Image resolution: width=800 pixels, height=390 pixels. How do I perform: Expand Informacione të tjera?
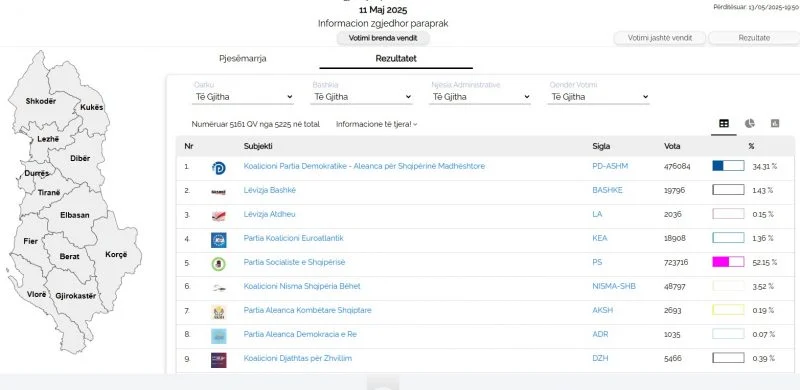377,124
